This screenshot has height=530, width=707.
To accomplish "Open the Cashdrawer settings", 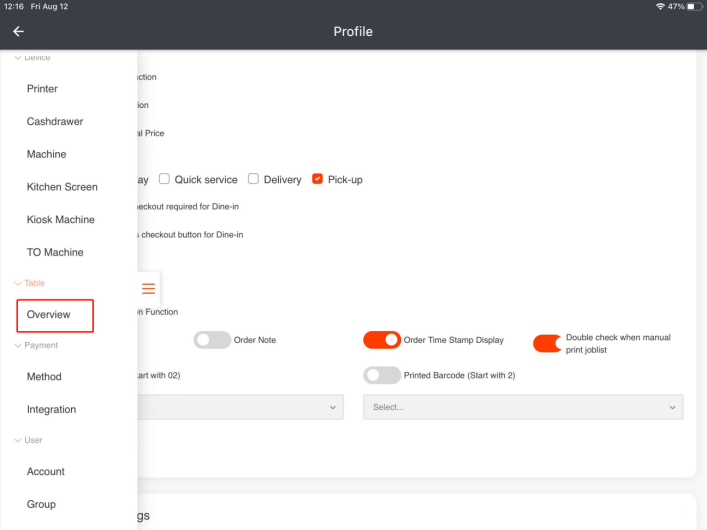I will coord(55,122).
